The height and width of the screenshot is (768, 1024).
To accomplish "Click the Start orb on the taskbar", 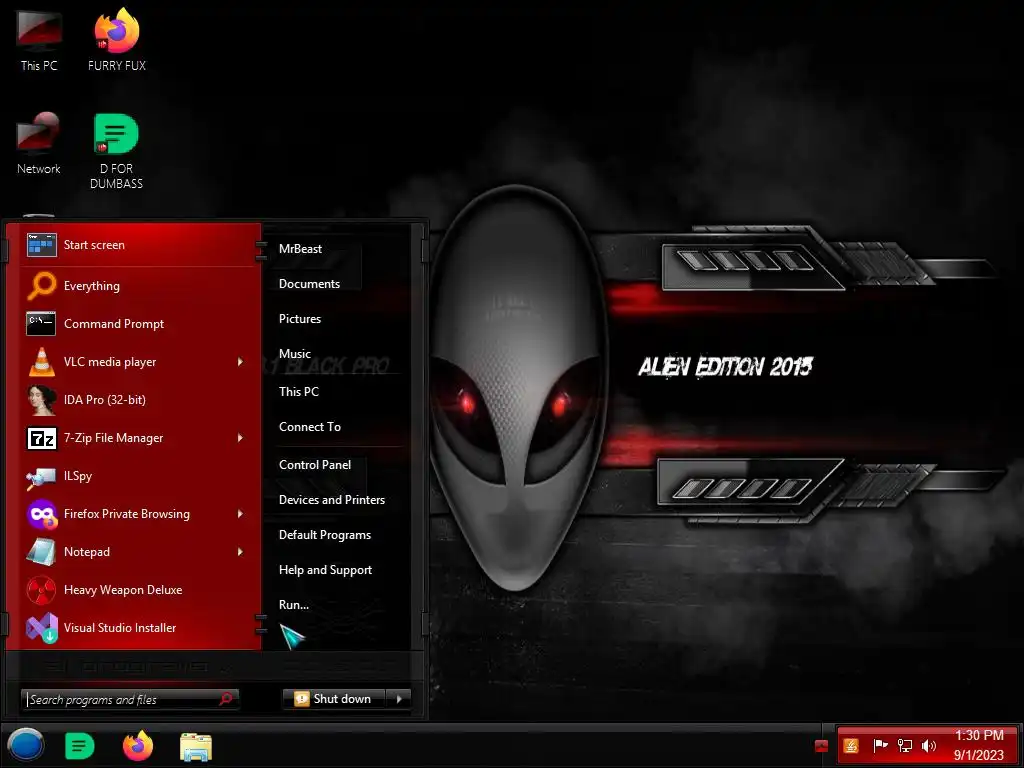I will click(x=25, y=745).
